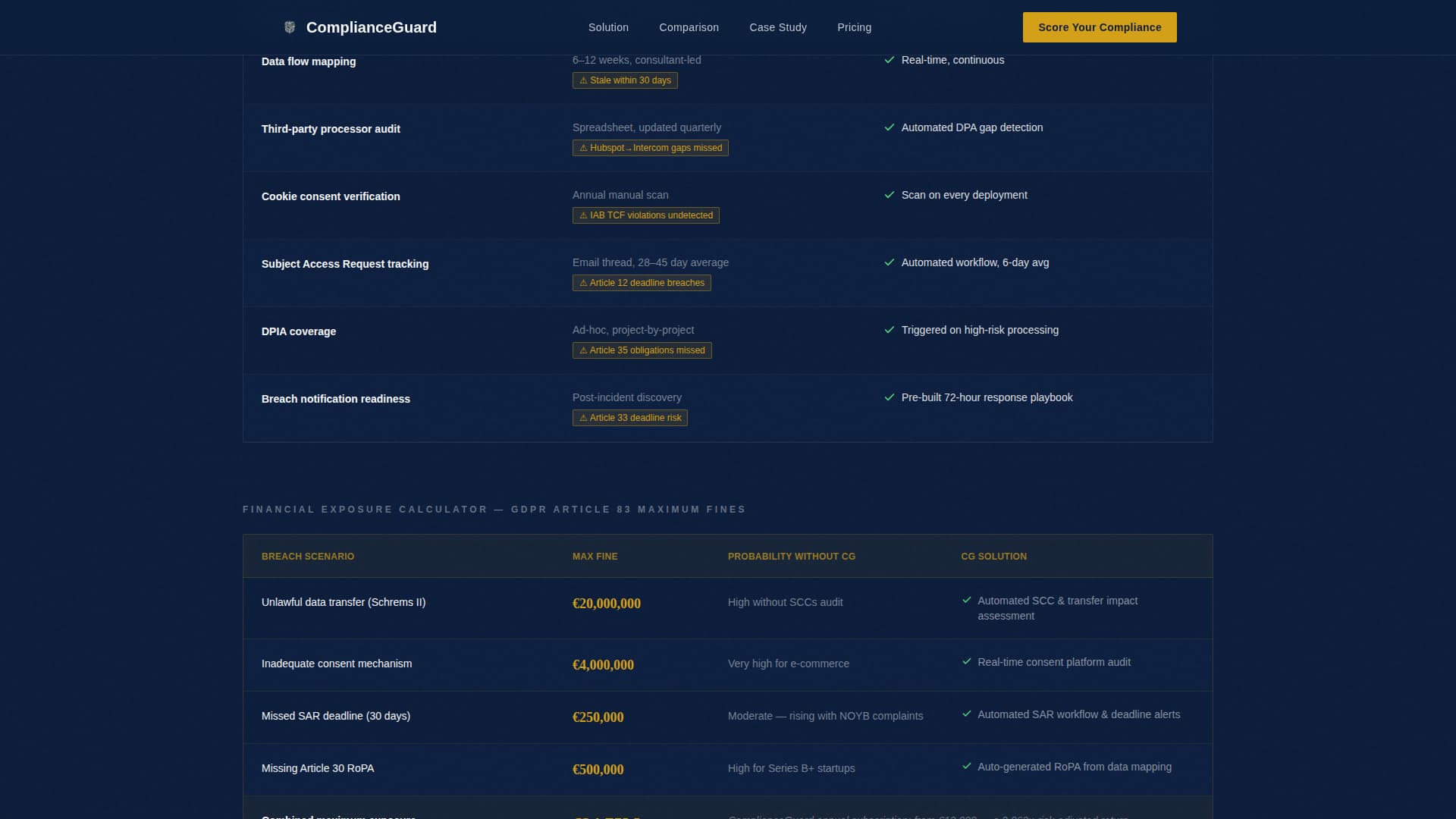Click the checkmark next to Automated SCC & transfer assessment
Screen dimensions: 1456x819
pyautogui.click(x=967, y=601)
